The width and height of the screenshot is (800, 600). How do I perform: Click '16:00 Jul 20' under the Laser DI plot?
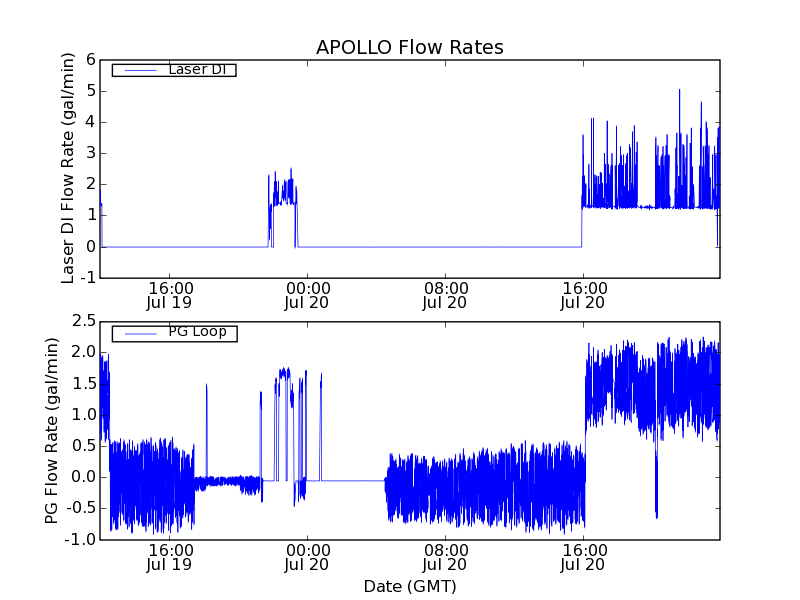583,295
